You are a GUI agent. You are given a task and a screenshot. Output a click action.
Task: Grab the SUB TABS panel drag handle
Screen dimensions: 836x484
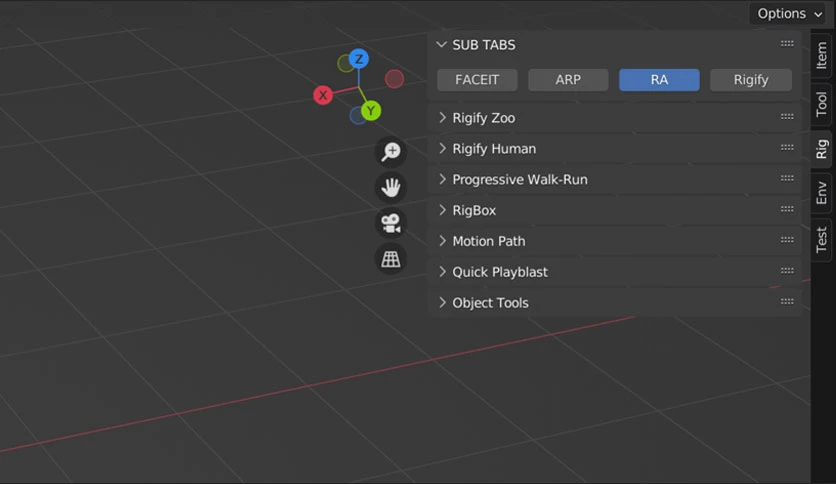coord(787,44)
